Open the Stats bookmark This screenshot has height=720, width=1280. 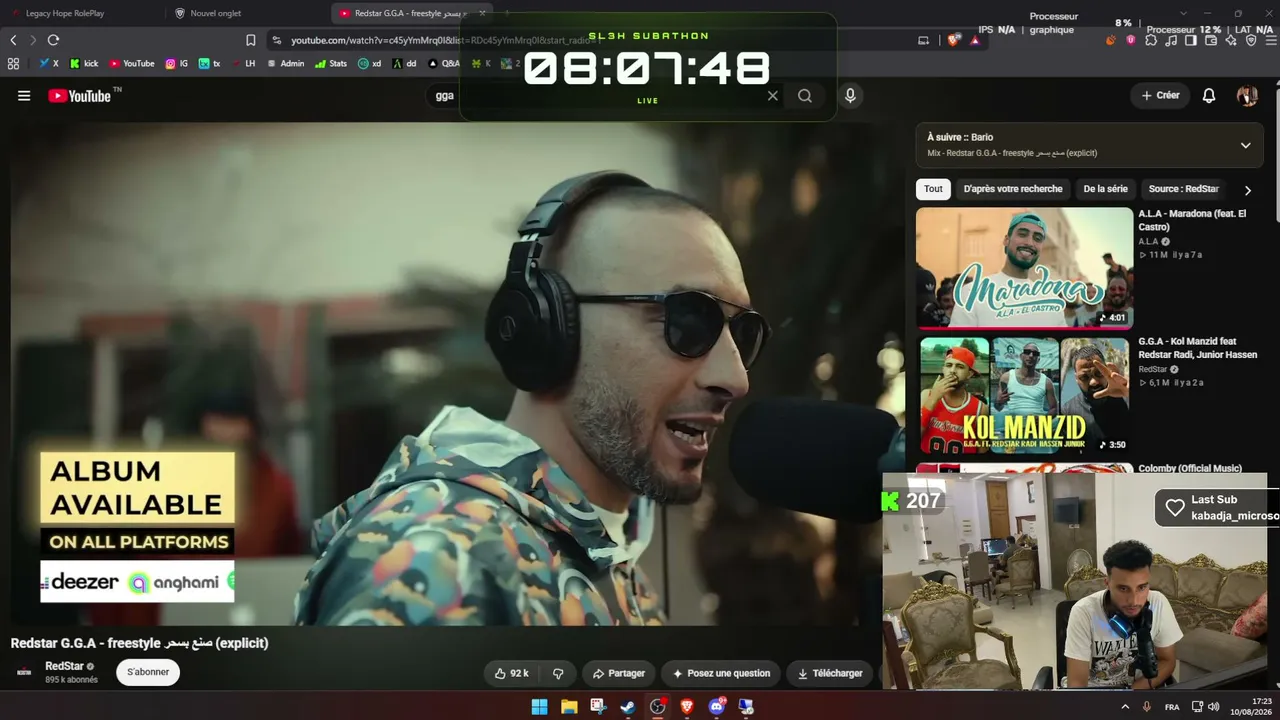point(331,63)
